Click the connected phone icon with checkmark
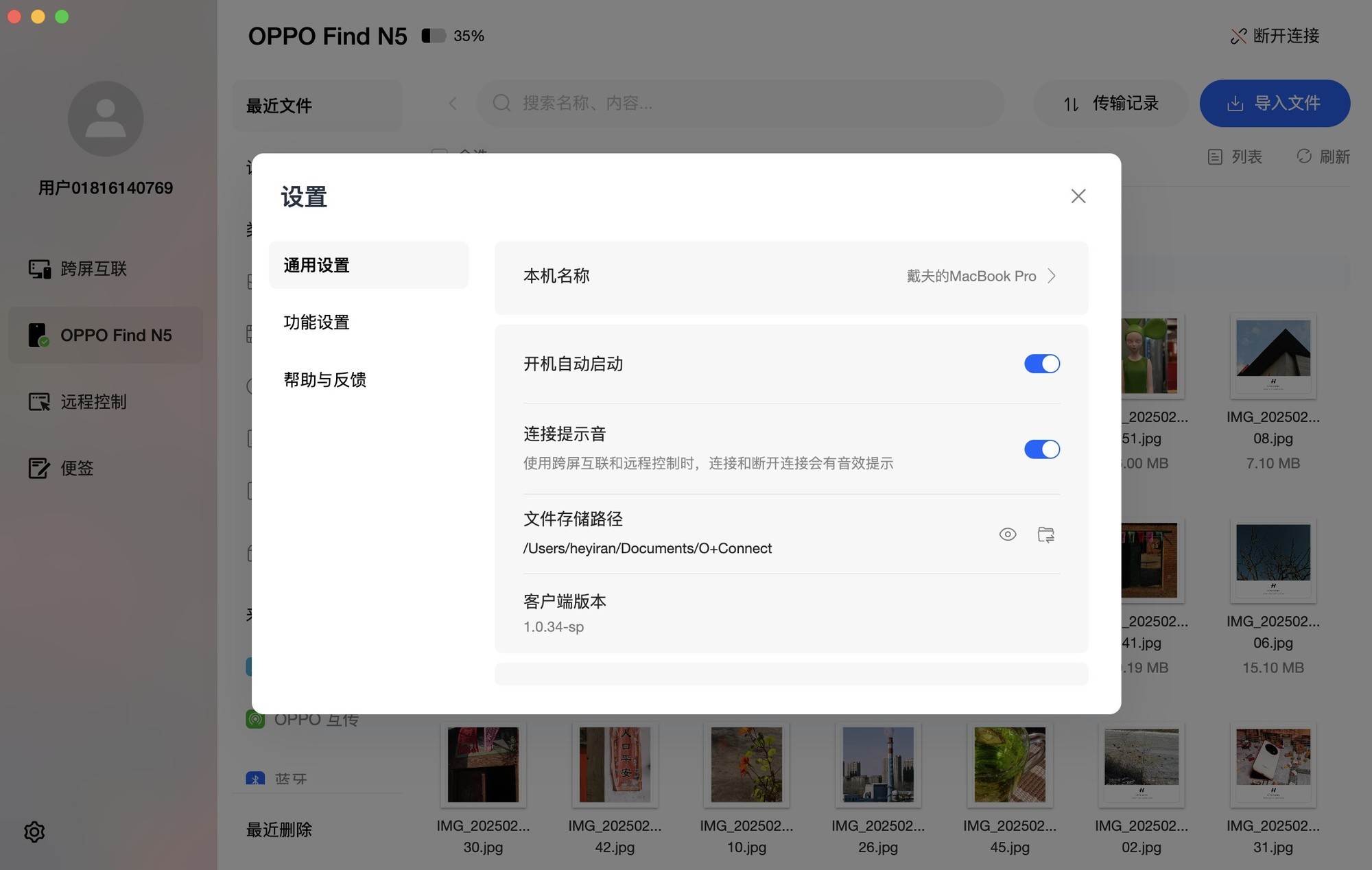Image resolution: width=1372 pixels, height=870 pixels. (x=39, y=335)
